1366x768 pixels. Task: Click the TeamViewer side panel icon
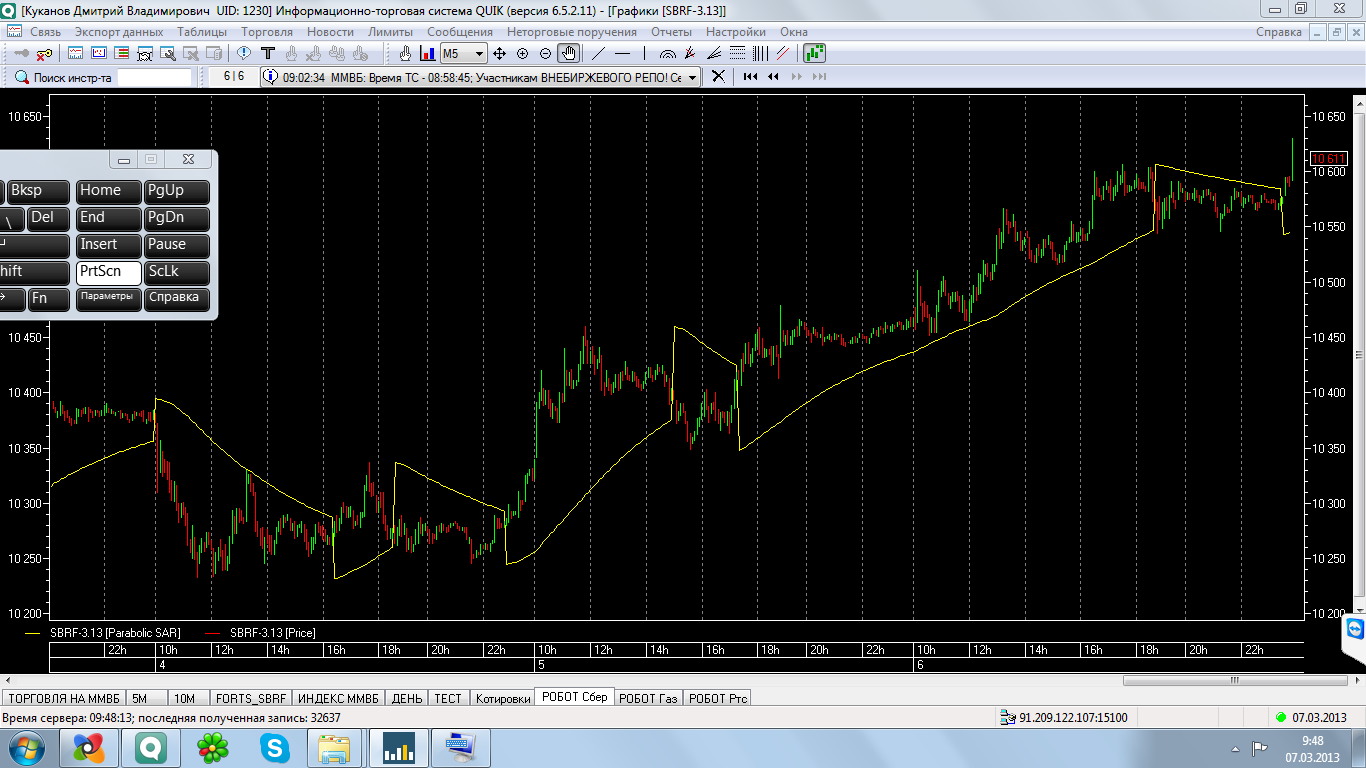click(x=1354, y=630)
